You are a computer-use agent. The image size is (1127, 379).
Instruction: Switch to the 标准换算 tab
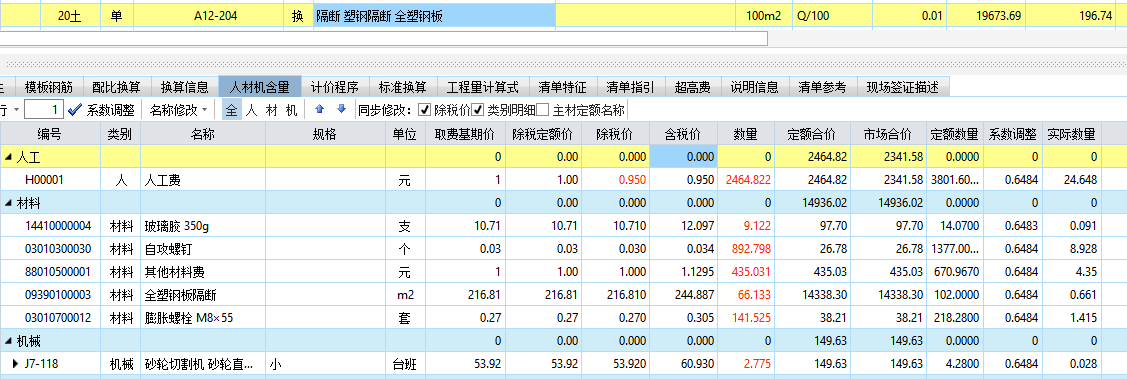(x=402, y=87)
